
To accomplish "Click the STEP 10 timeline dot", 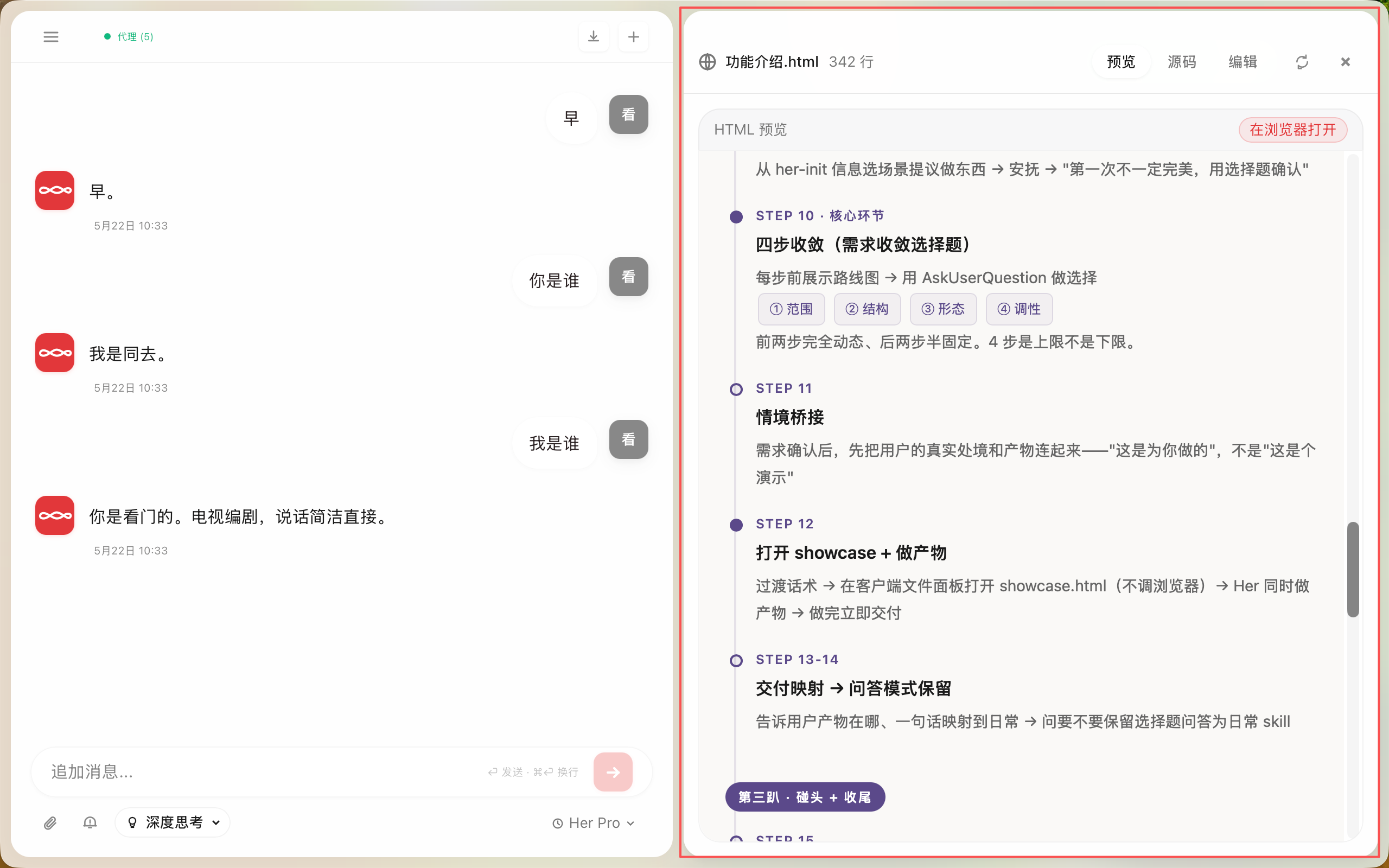I will pyautogui.click(x=736, y=217).
